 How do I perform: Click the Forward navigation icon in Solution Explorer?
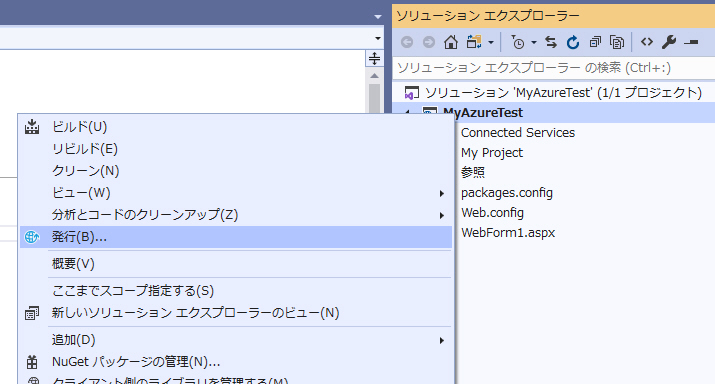pos(429,42)
